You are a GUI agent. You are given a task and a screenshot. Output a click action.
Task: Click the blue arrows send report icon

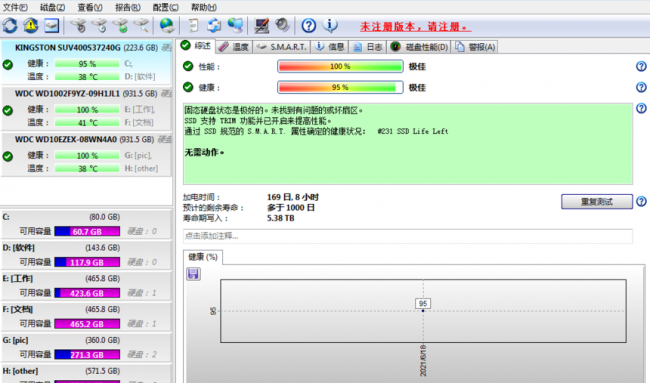(214, 26)
